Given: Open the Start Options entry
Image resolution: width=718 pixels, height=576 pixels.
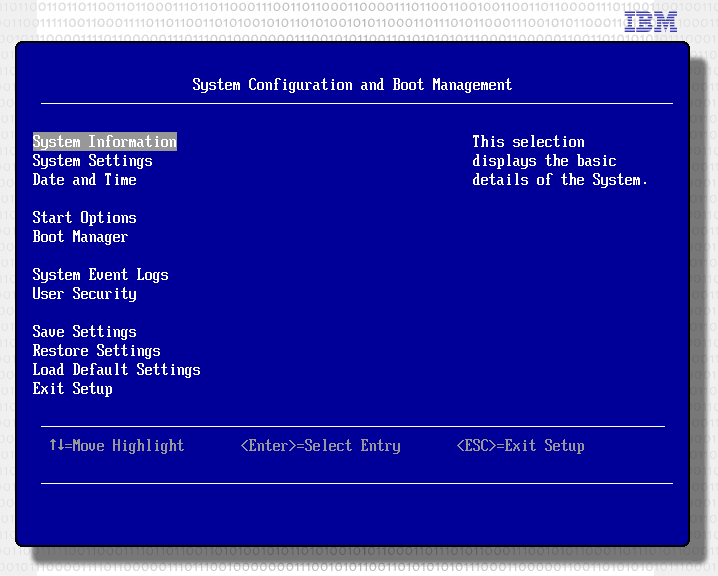Looking at the screenshot, I should tap(85, 218).
